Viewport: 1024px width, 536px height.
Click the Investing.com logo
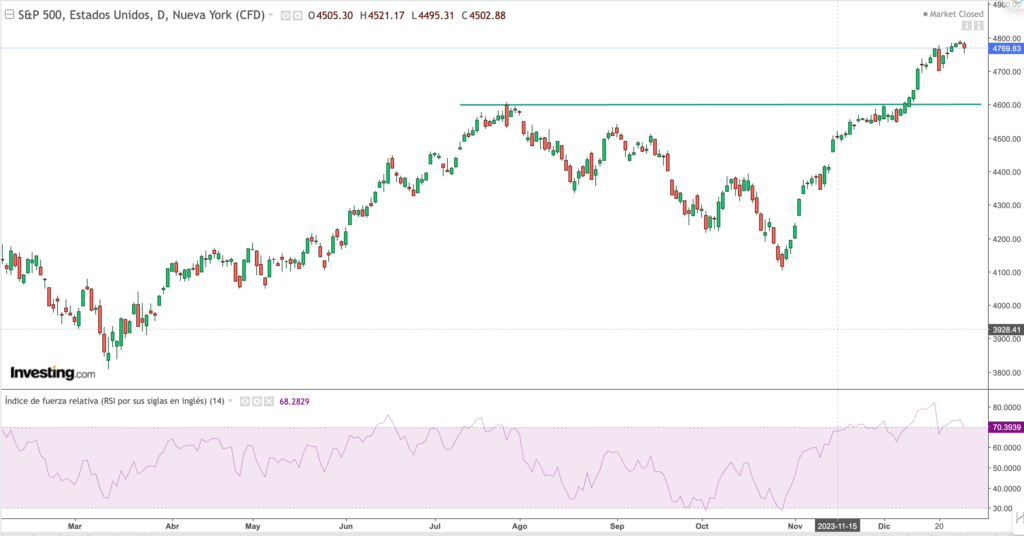click(x=53, y=373)
